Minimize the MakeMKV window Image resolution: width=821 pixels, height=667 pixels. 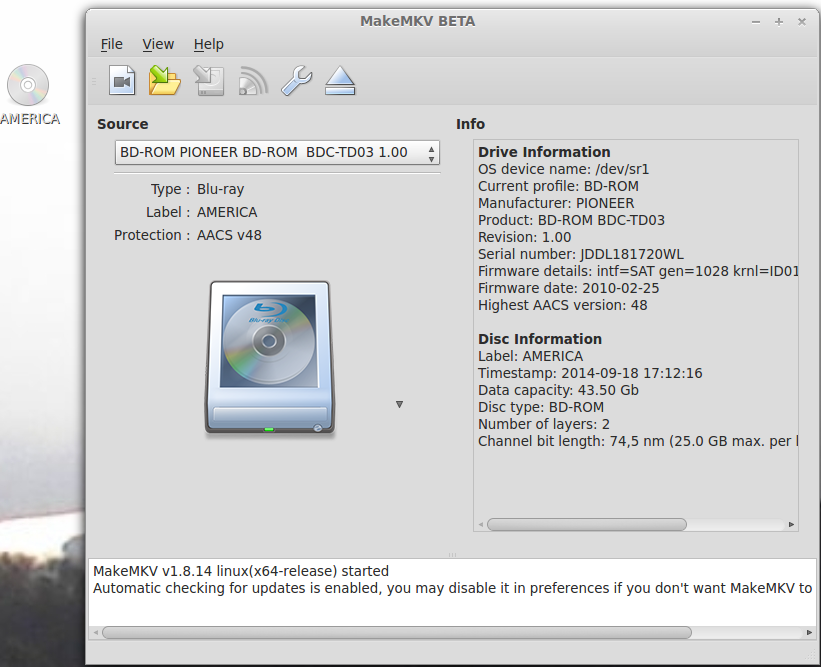click(x=756, y=22)
